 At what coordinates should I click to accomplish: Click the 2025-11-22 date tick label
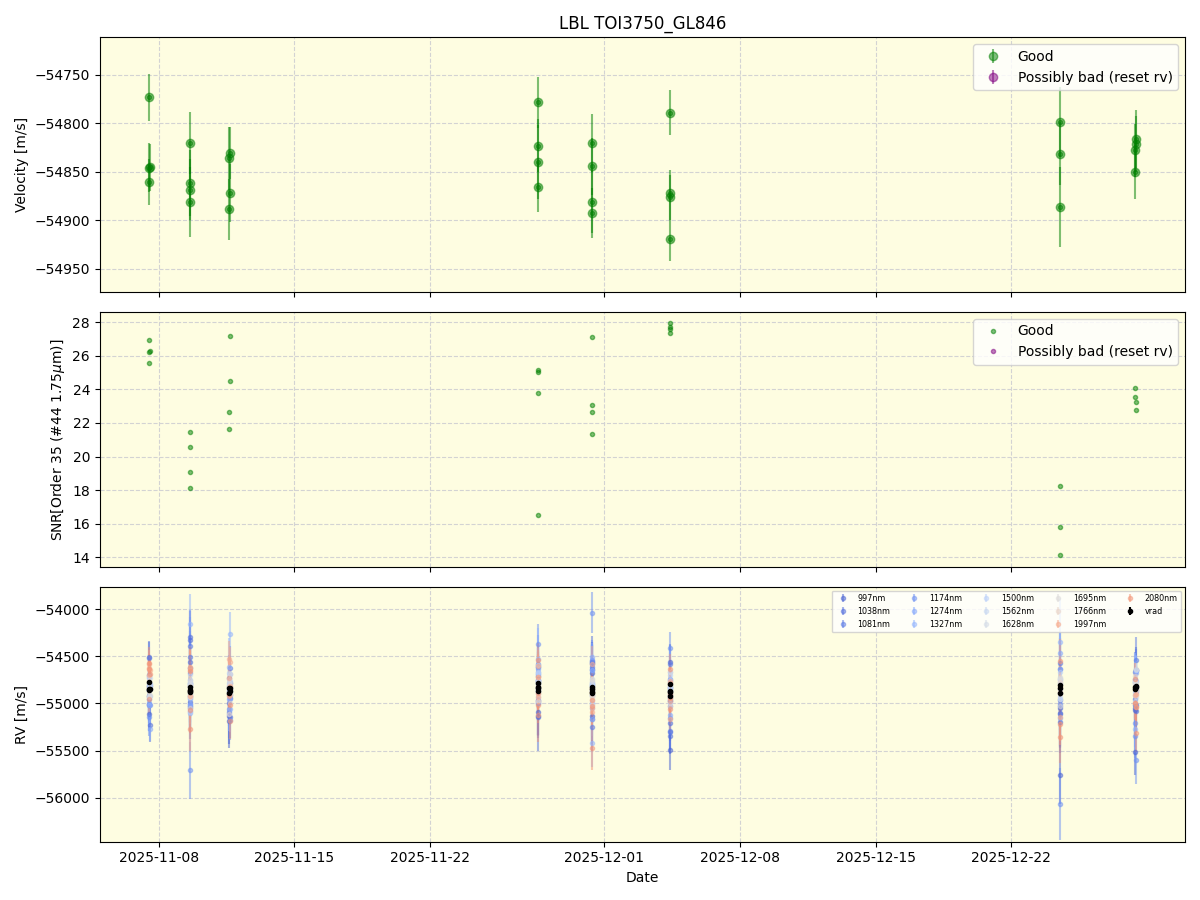pyautogui.click(x=430, y=857)
